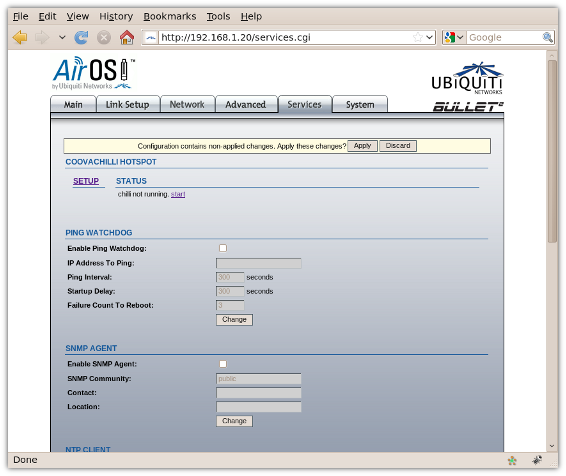Open the Home page icon
Screen dimensions: 566x476
127,37
